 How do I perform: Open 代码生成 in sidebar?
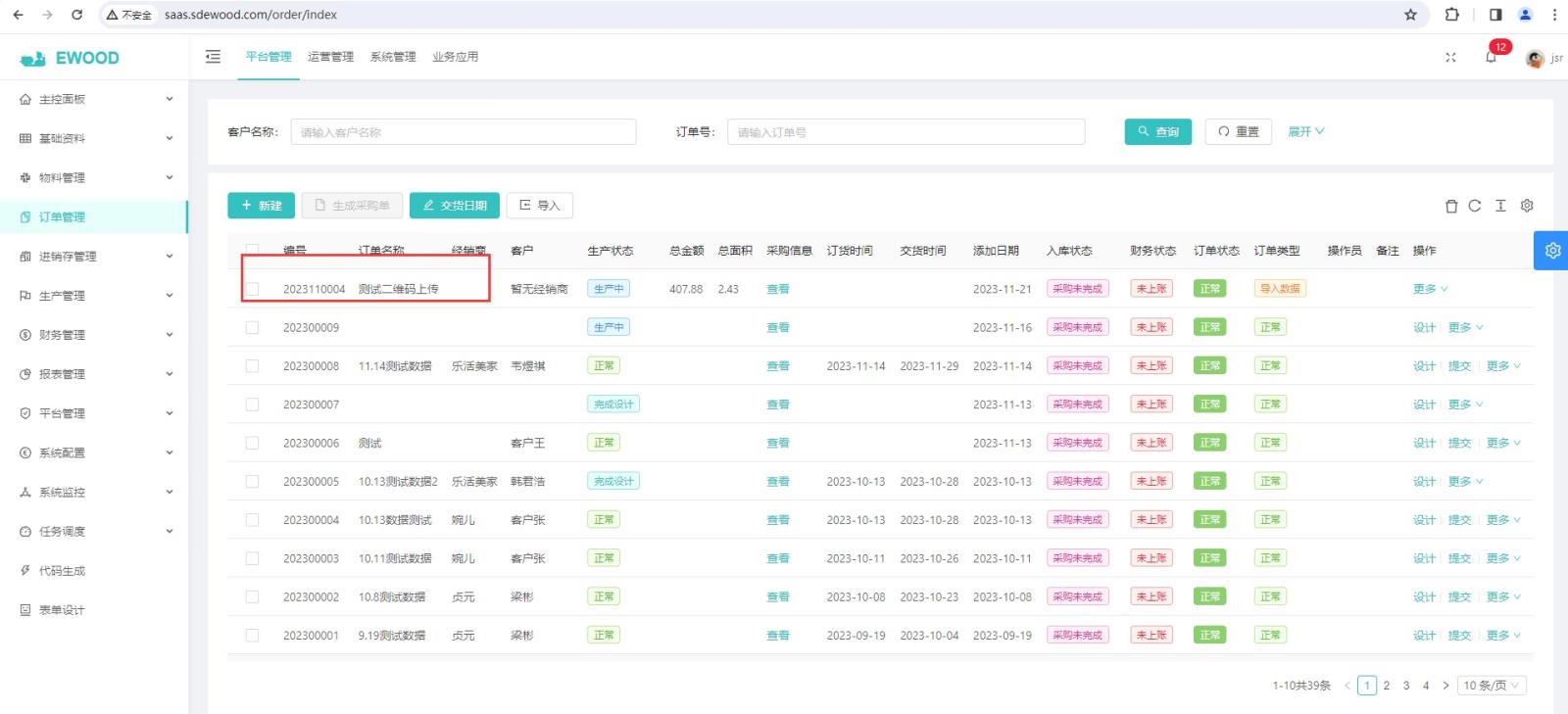click(93, 570)
